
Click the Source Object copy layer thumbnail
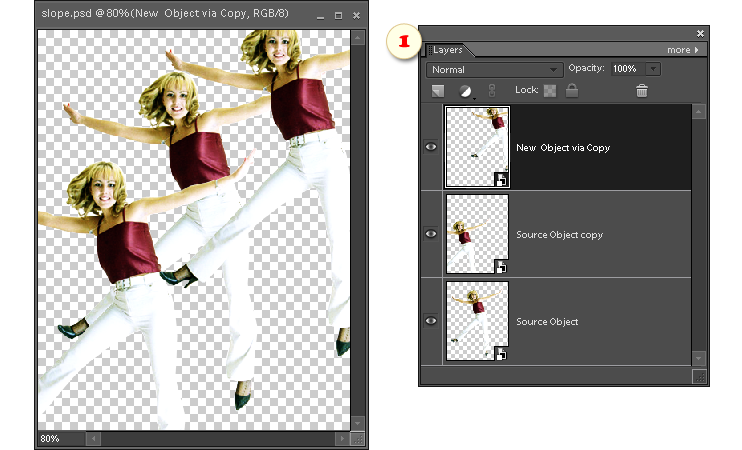pyautogui.click(x=477, y=234)
